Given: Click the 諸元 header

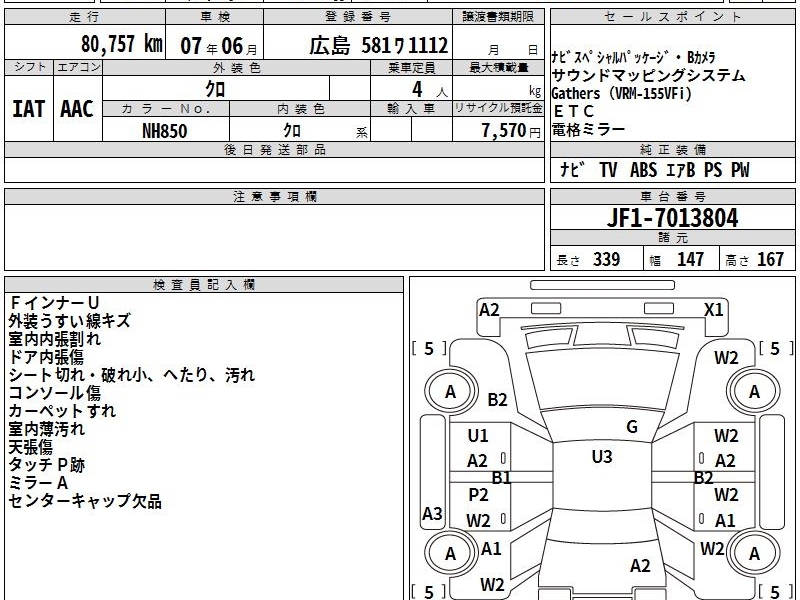Looking at the screenshot, I should (x=672, y=237).
